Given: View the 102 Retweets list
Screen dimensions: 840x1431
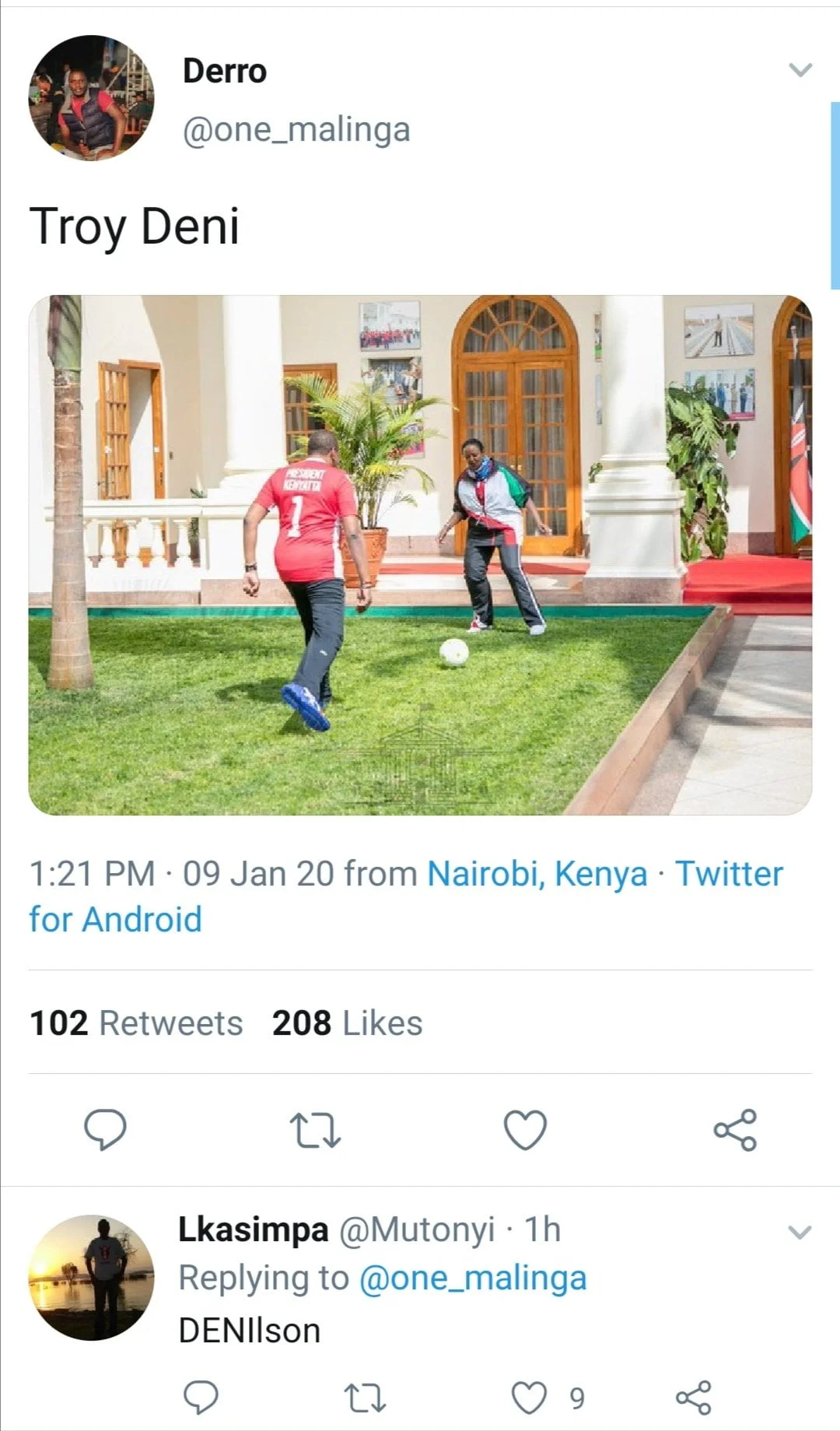Looking at the screenshot, I should tap(136, 1023).
